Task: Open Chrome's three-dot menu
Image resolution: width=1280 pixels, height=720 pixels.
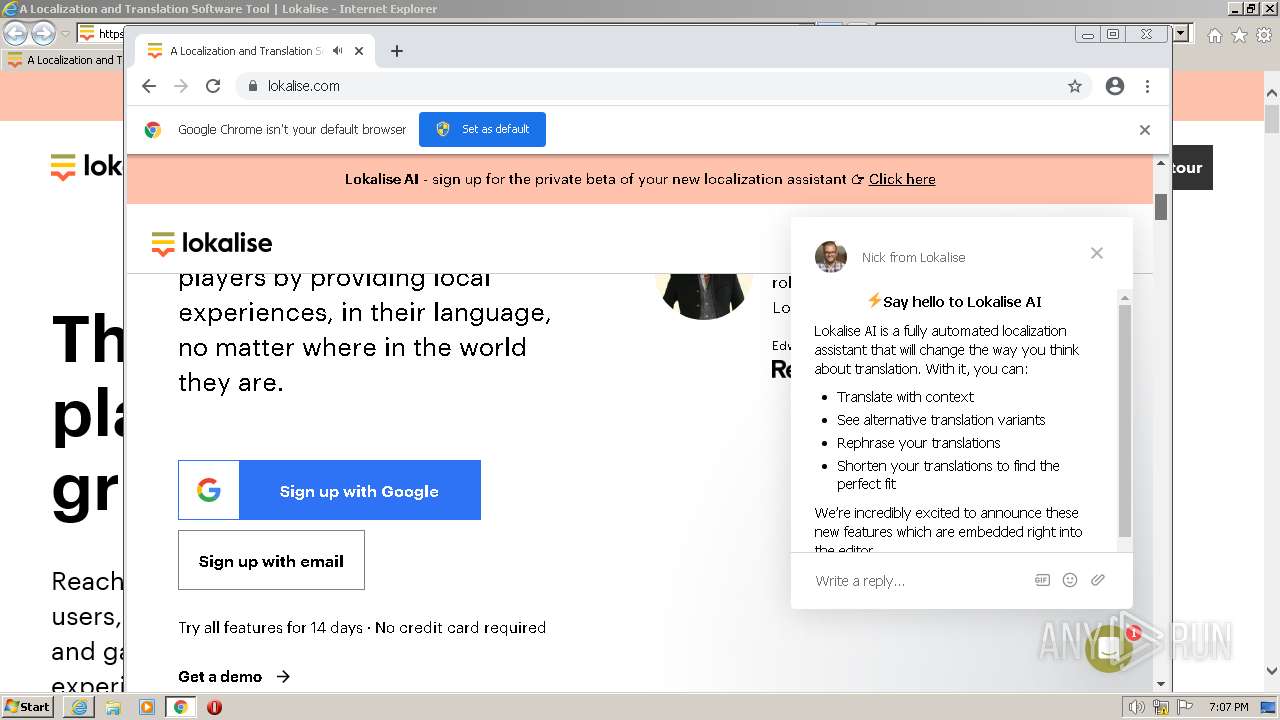Action: tap(1147, 86)
